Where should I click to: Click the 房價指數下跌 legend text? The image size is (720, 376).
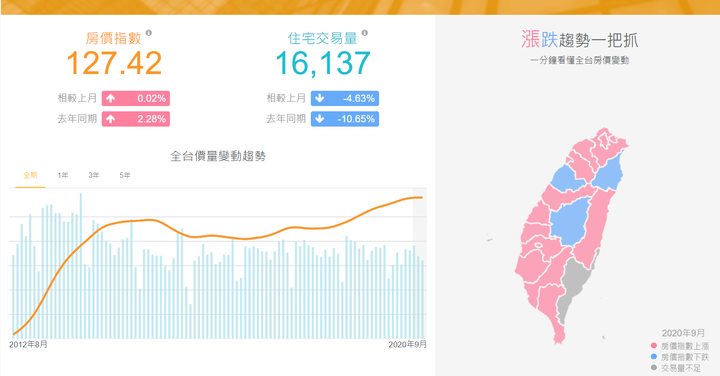click(x=685, y=357)
